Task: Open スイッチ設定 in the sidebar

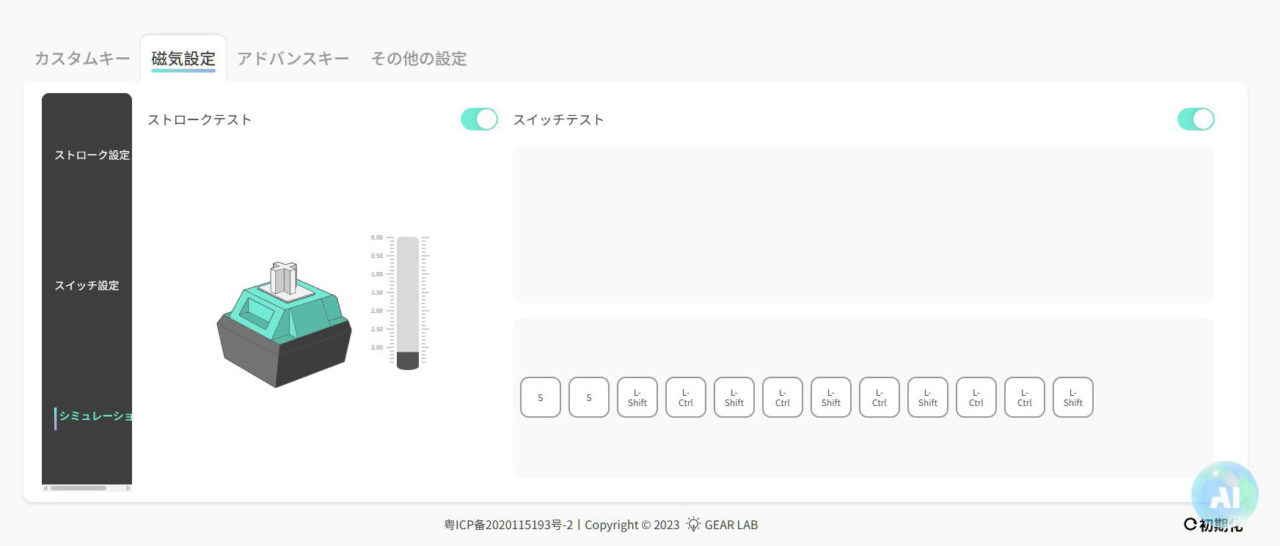Action: tap(86, 285)
